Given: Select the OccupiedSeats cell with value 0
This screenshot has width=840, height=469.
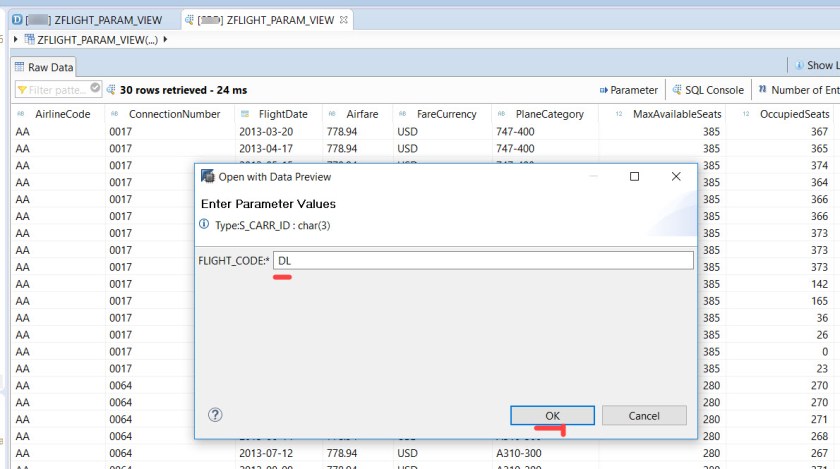Looking at the screenshot, I should [x=825, y=352].
